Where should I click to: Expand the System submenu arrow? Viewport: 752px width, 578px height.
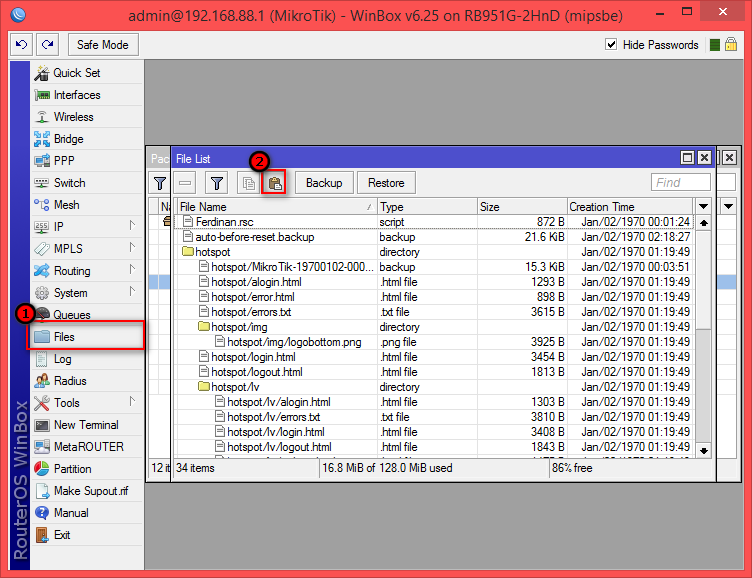(132, 292)
